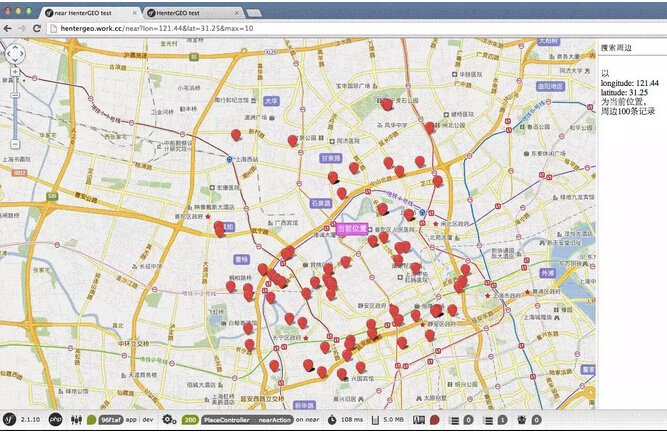Open the bug exceptions icon in toolbar
This screenshot has width=667, height=433.
click(522, 420)
